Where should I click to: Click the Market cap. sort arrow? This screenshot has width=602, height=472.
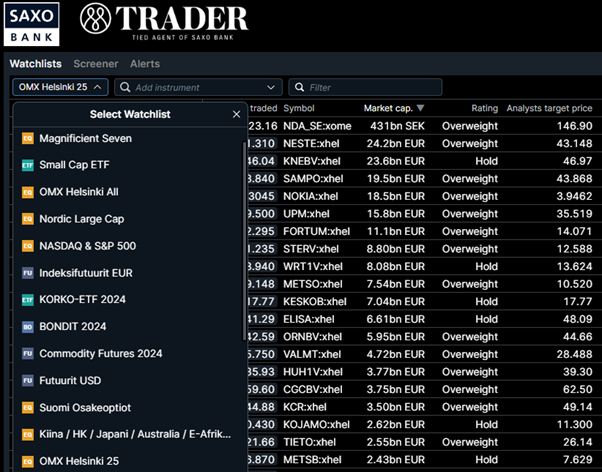click(x=420, y=108)
